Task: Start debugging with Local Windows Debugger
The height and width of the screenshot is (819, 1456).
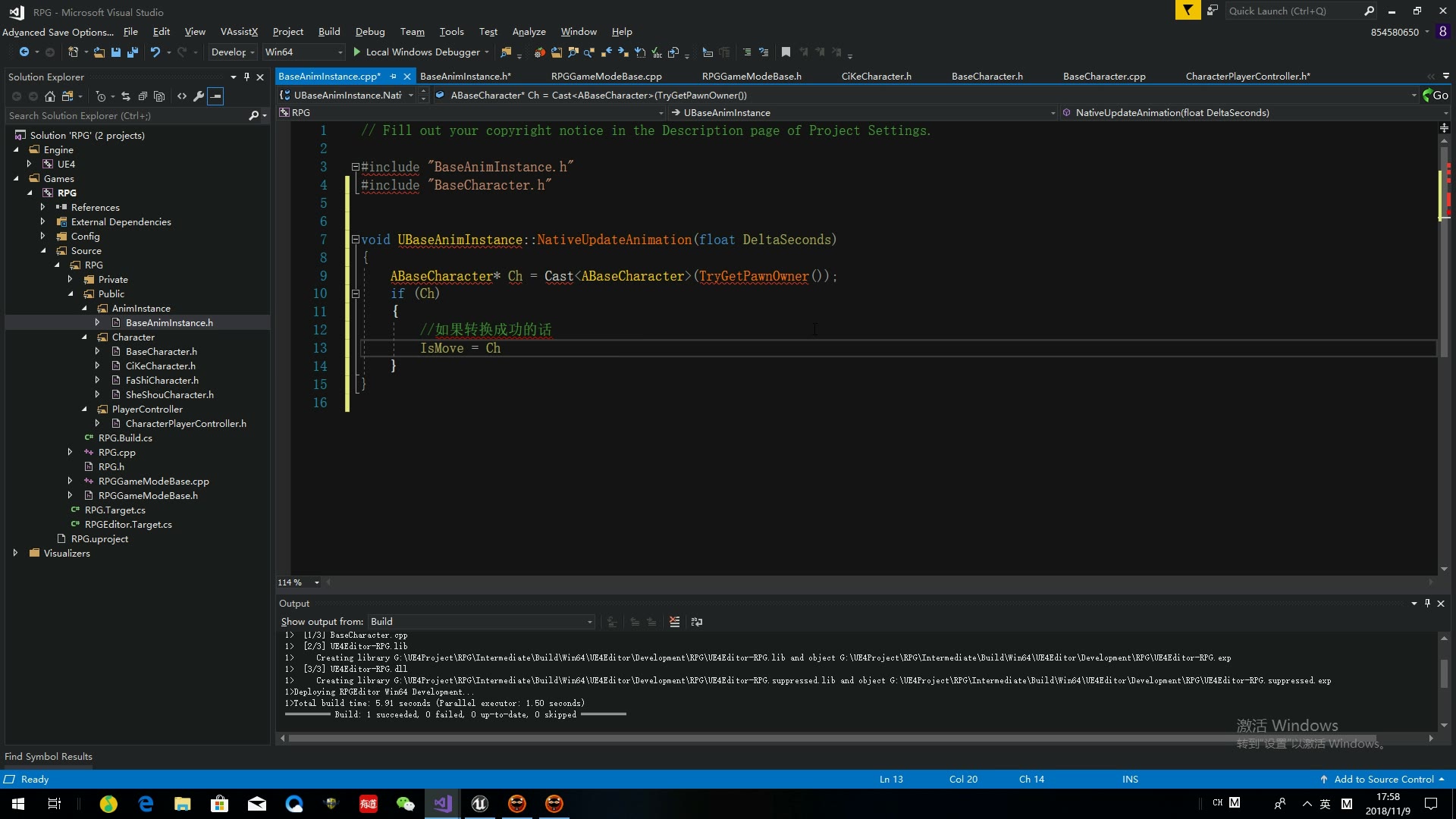Action: (x=420, y=52)
